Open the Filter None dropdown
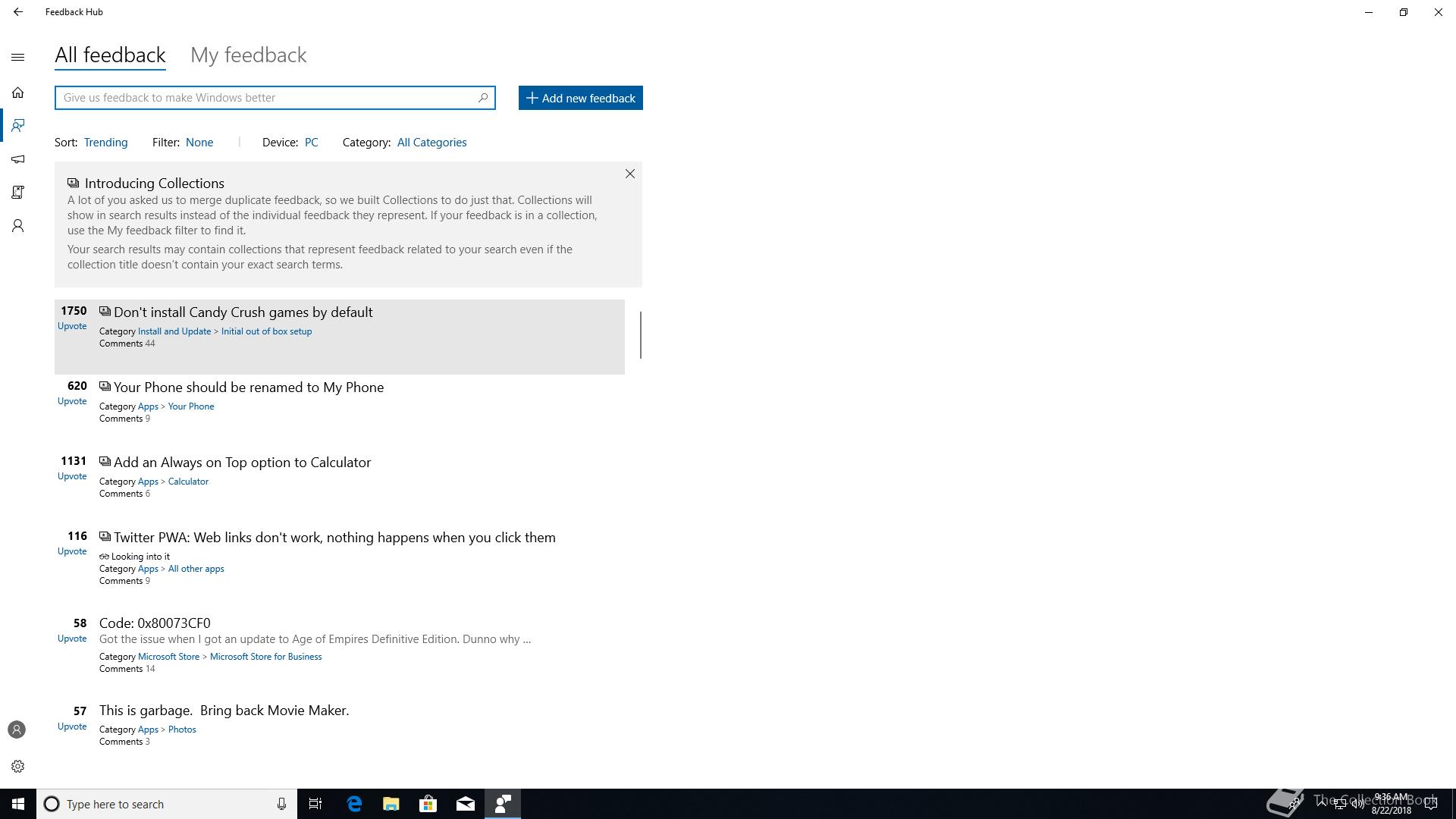 pos(199,143)
